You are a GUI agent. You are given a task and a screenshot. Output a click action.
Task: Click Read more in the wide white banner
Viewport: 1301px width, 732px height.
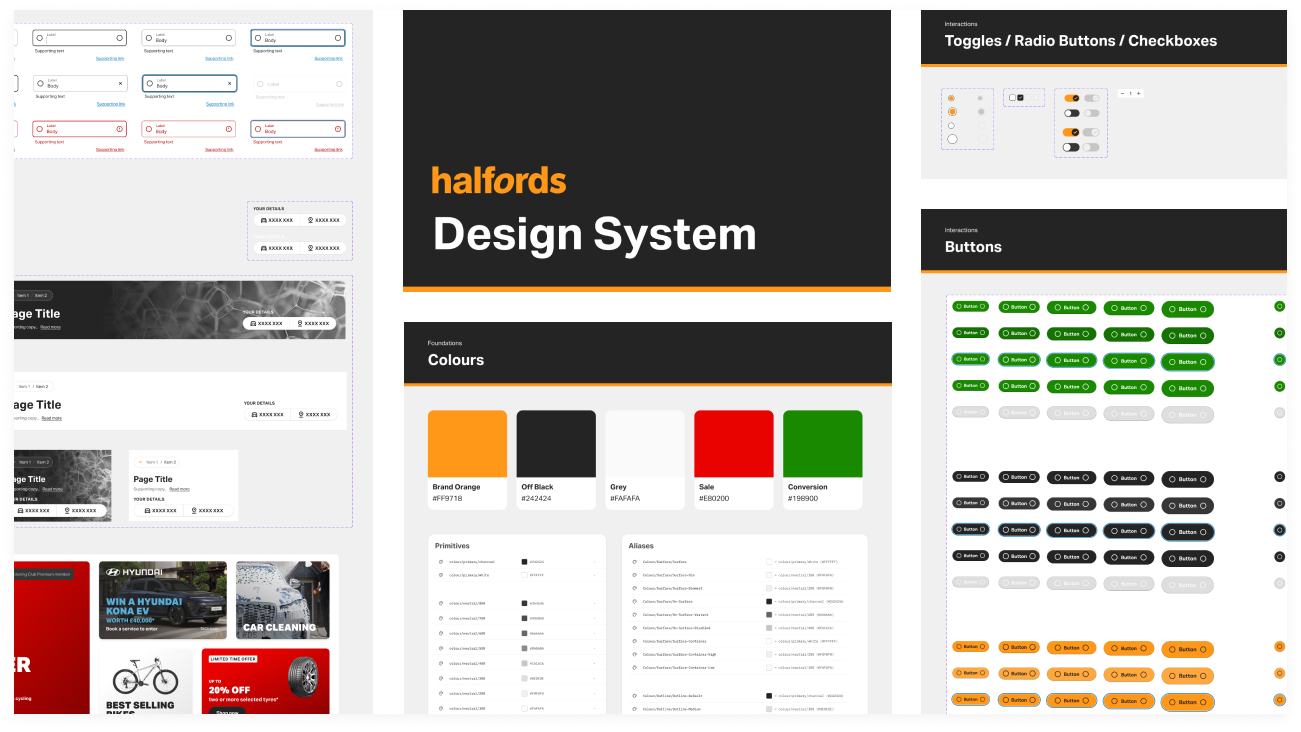[x=51, y=418]
